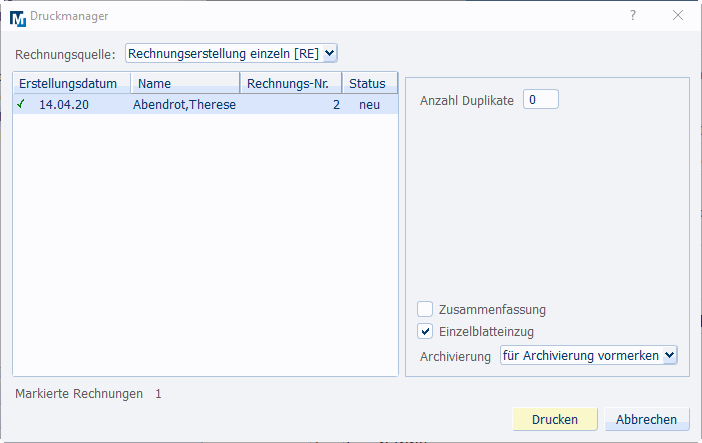Focus the Anzahl Duplikate input field

(x=540, y=99)
